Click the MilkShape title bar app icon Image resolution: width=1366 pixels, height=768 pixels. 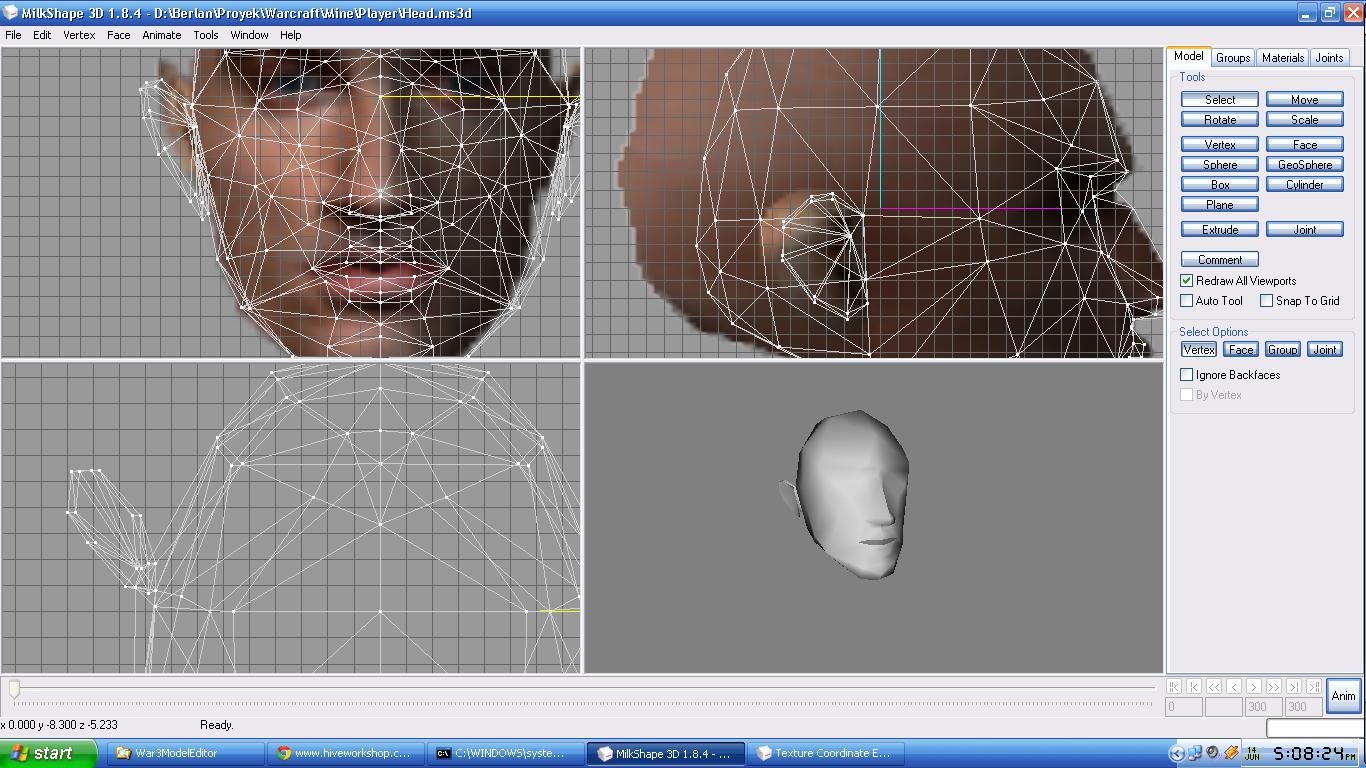point(11,13)
